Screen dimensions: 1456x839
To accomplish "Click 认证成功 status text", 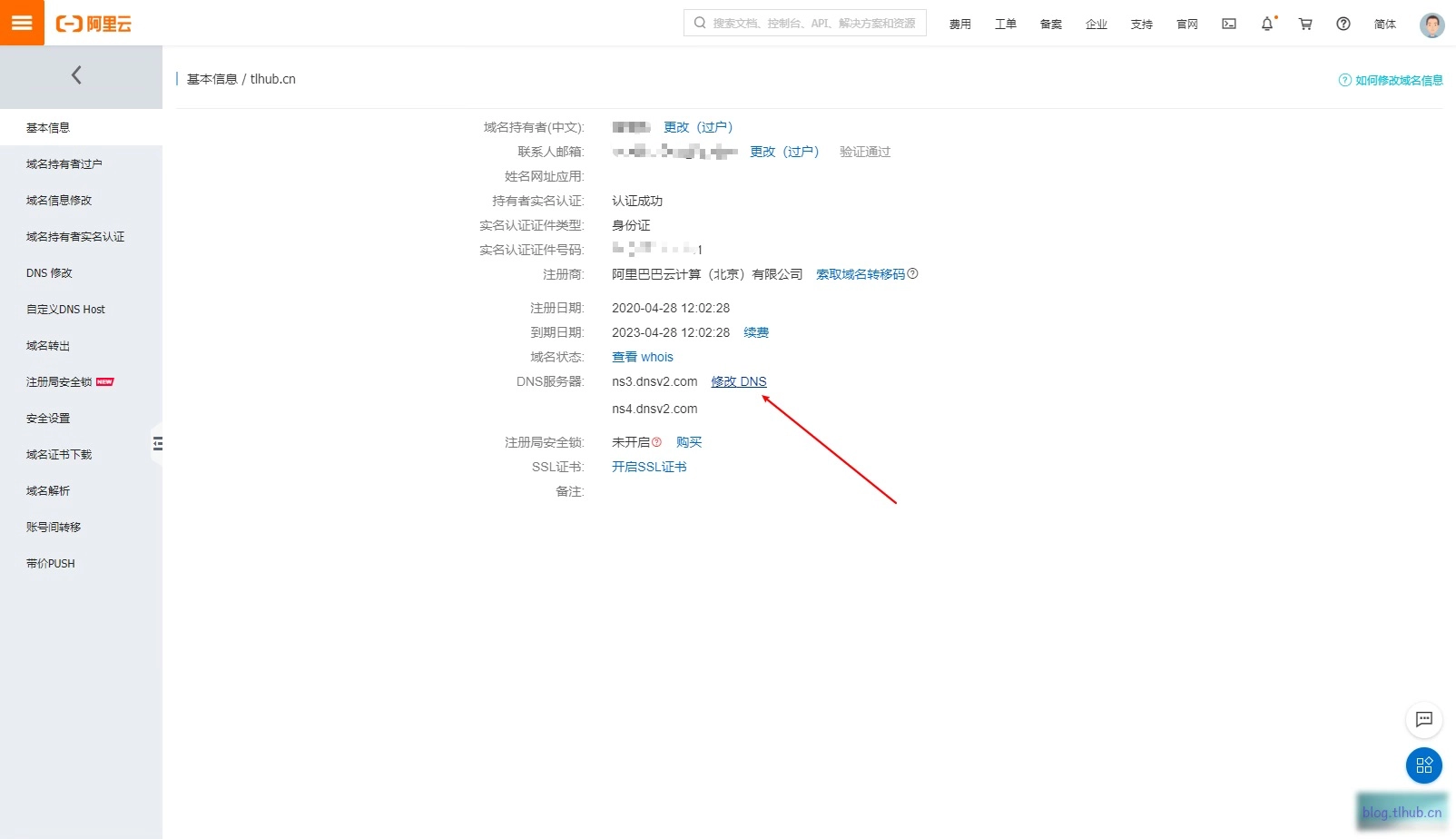I will [x=637, y=201].
